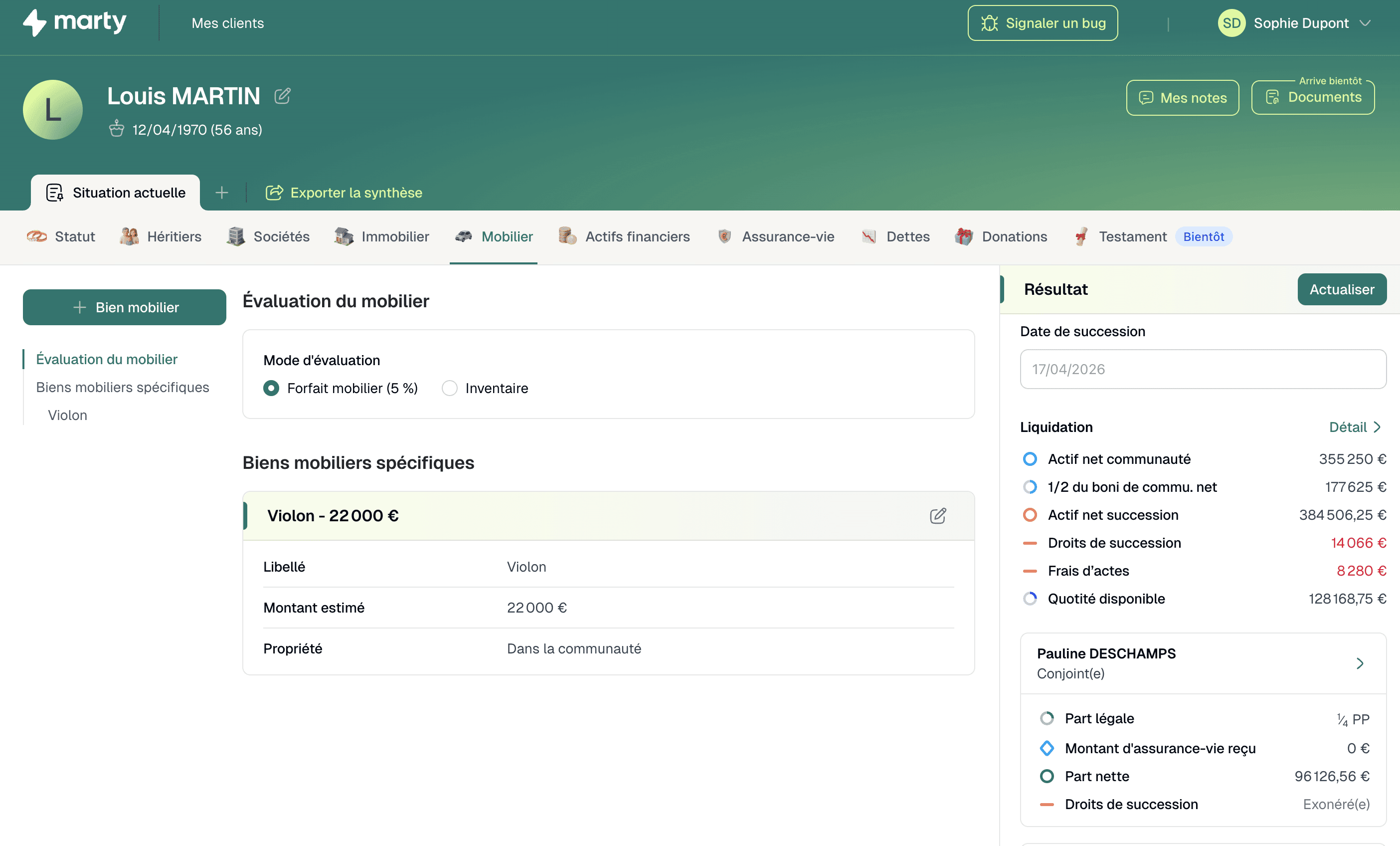
Task: Click the Exporter la synthèse export icon
Action: coord(274,193)
